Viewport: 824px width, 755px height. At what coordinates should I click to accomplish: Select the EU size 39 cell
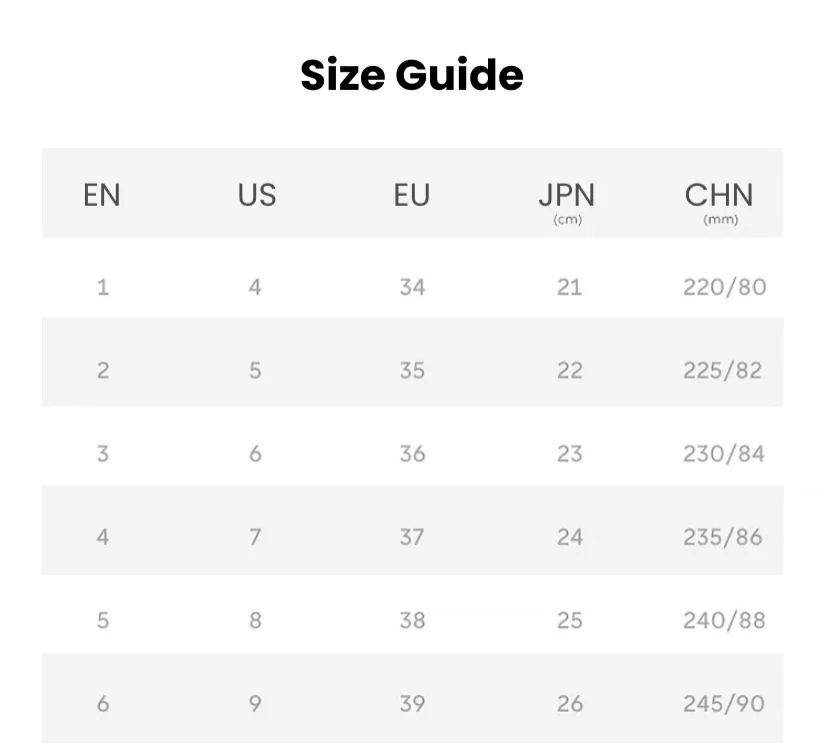(x=413, y=704)
